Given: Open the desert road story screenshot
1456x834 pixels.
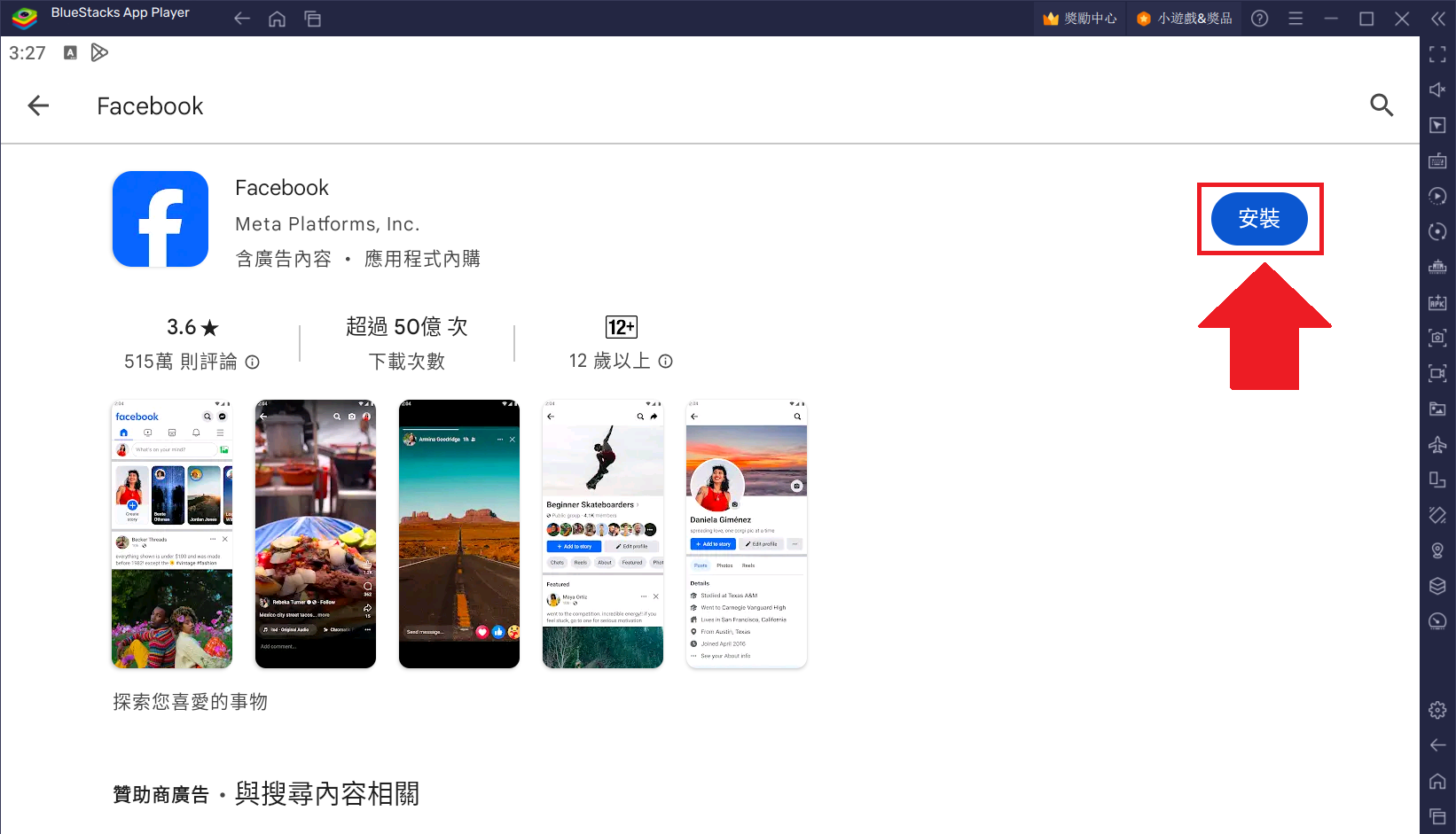Looking at the screenshot, I should 459,534.
